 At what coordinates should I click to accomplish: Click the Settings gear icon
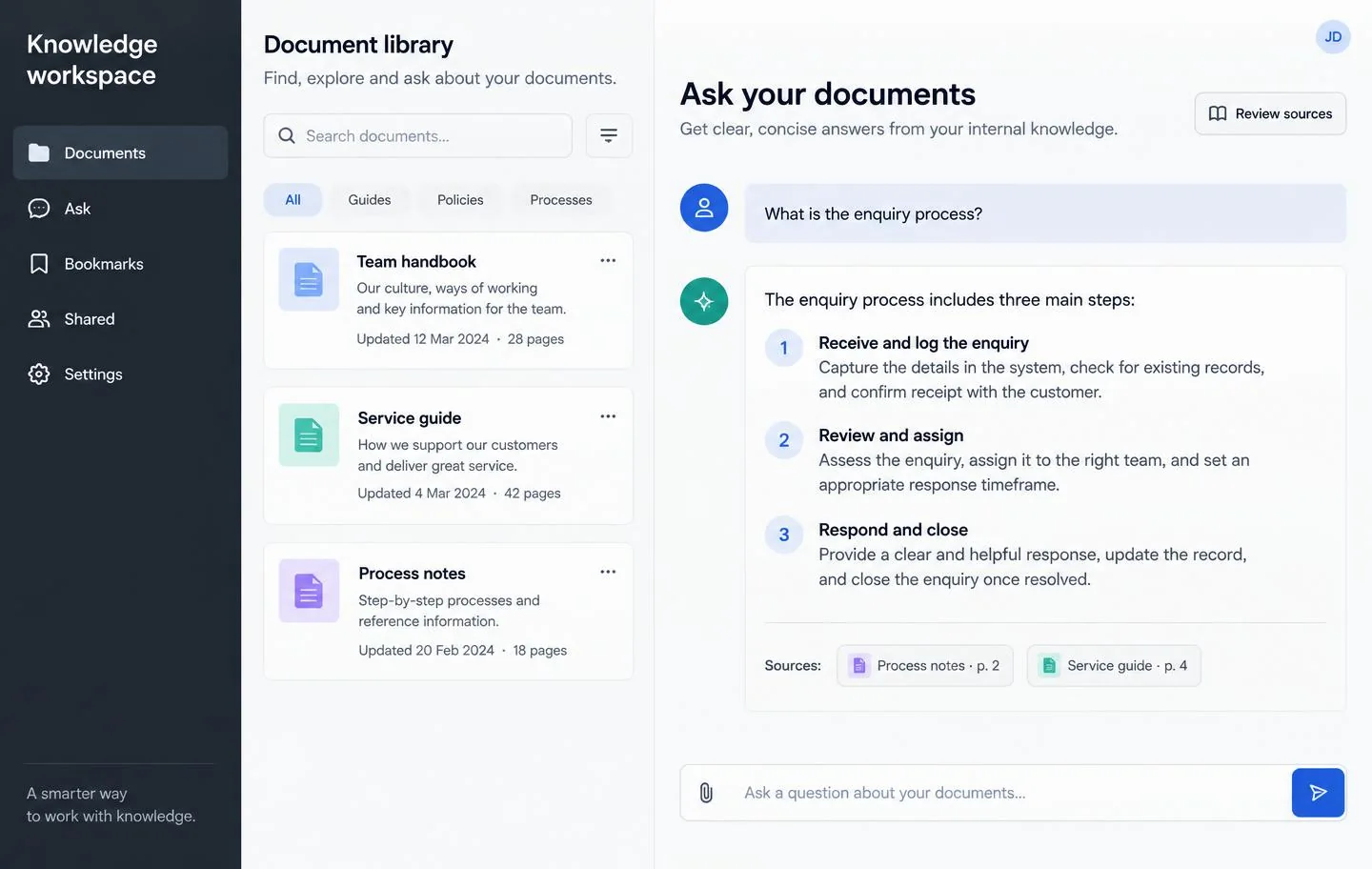(39, 374)
